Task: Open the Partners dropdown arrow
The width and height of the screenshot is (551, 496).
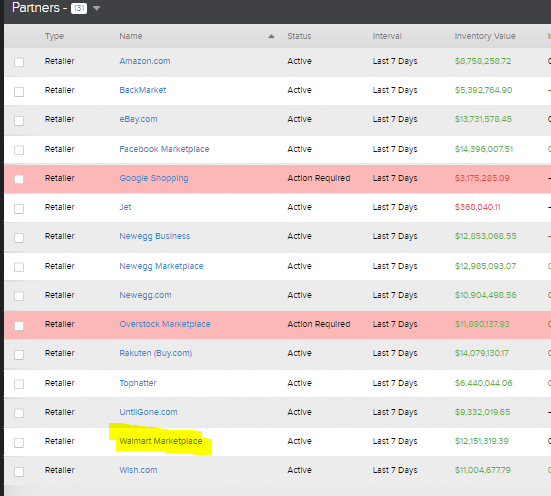Action: point(97,8)
